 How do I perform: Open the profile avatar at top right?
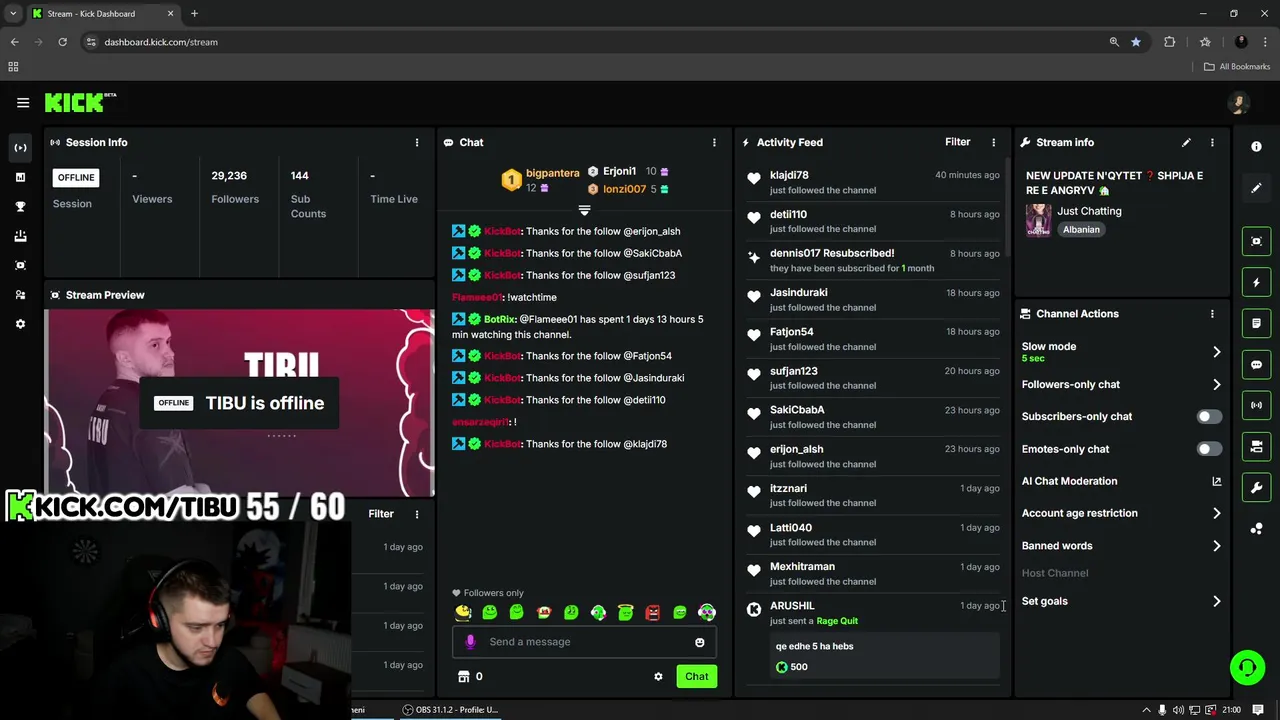coord(1239,103)
